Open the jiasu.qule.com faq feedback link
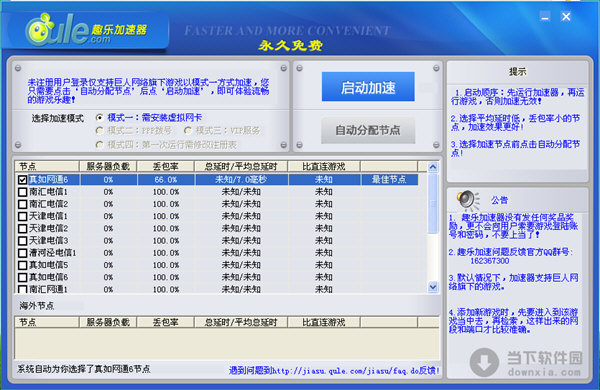The width and height of the screenshot is (600, 390). 334,370
